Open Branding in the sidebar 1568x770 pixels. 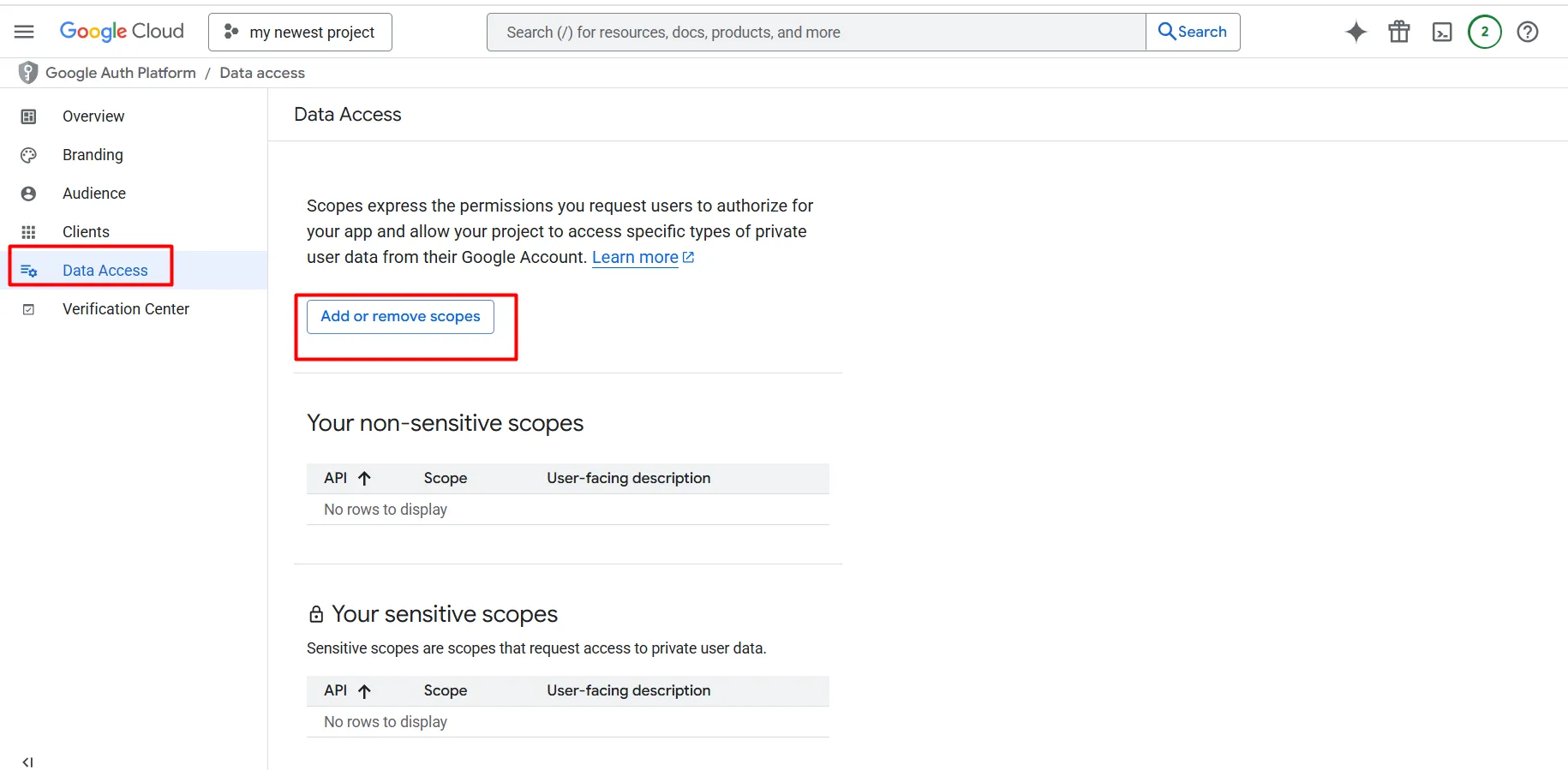coord(134,155)
